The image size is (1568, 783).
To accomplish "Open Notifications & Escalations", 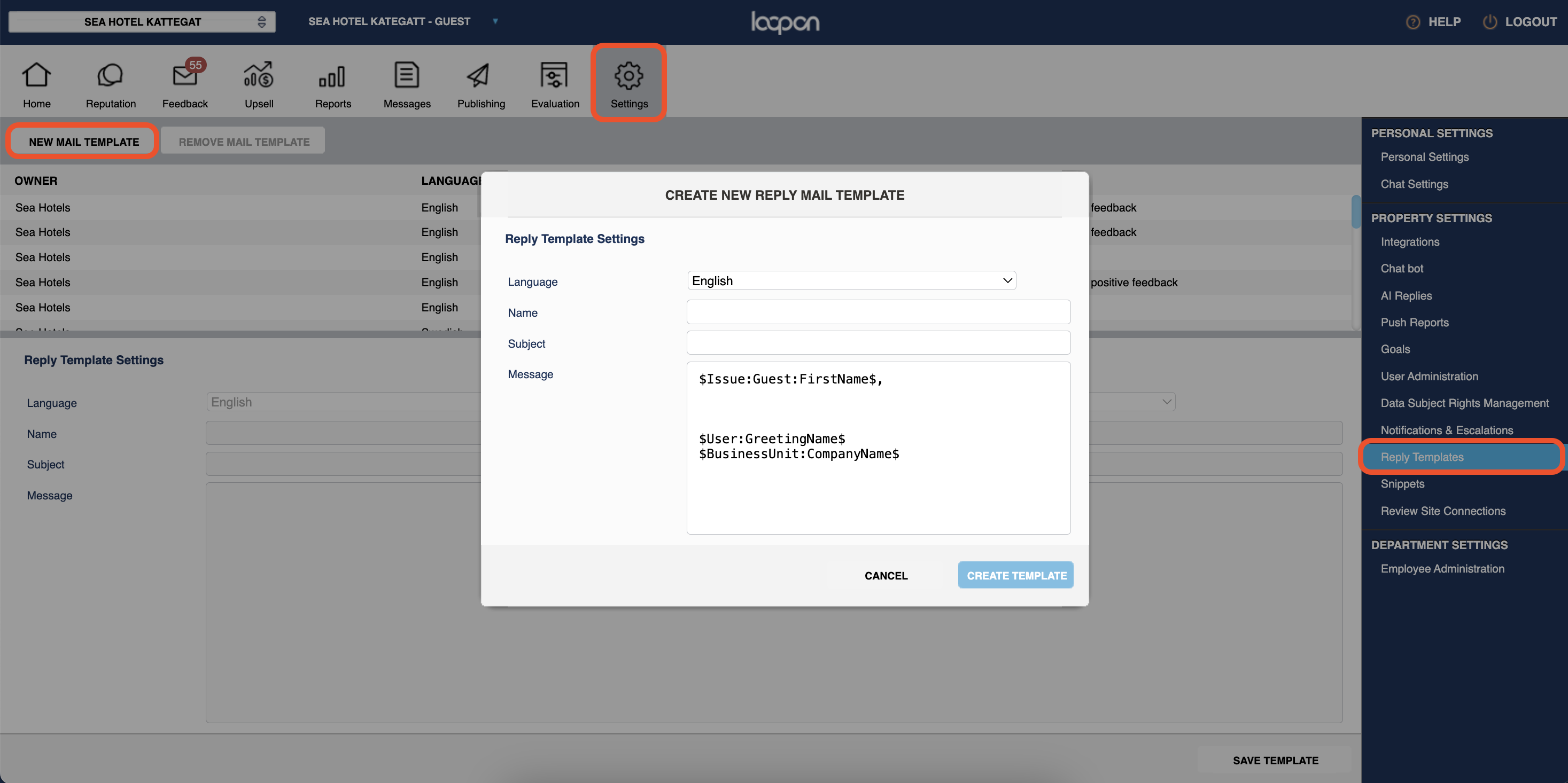I will pyautogui.click(x=1446, y=430).
